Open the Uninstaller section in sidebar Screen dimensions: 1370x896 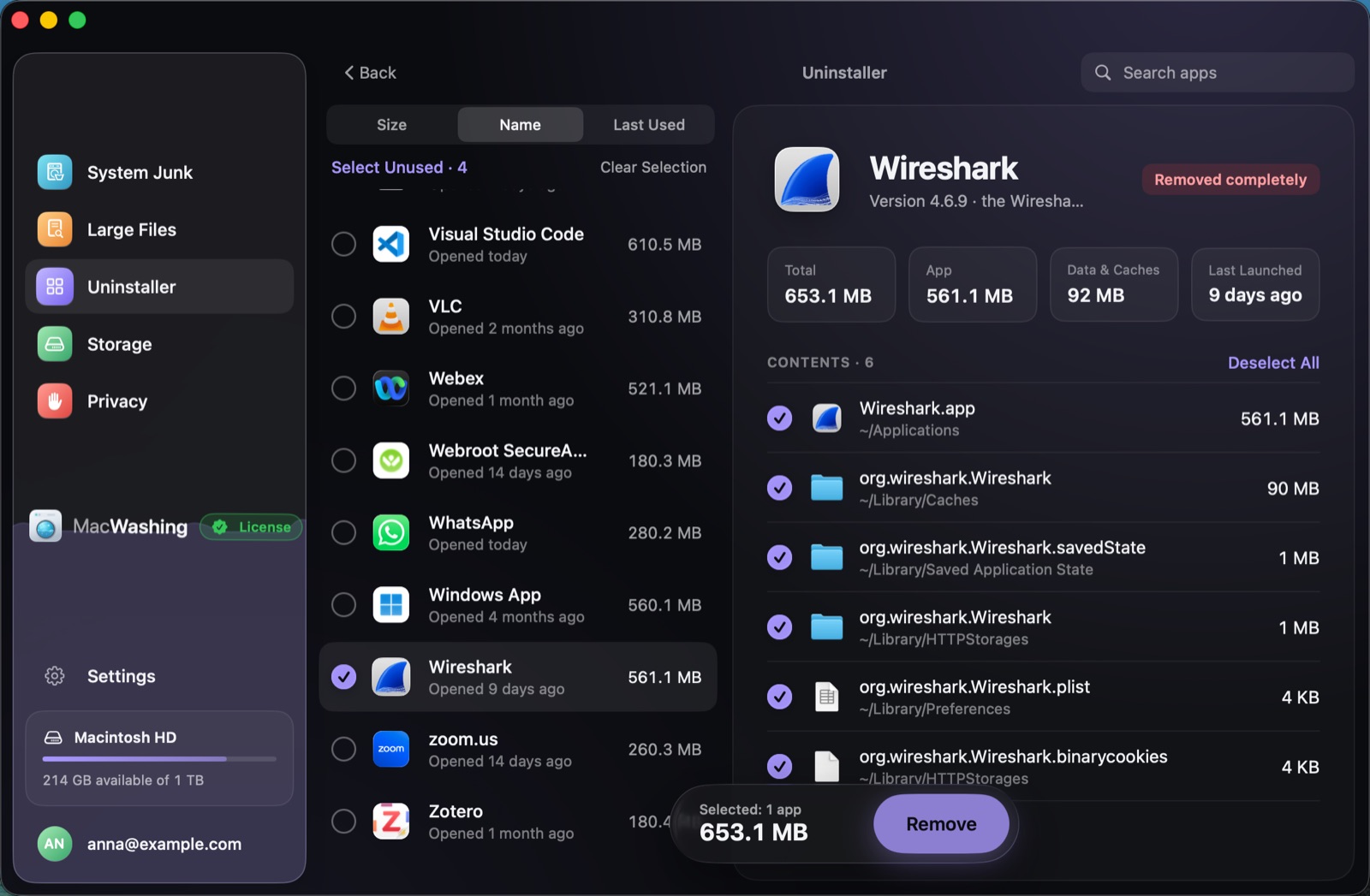[x=159, y=287]
